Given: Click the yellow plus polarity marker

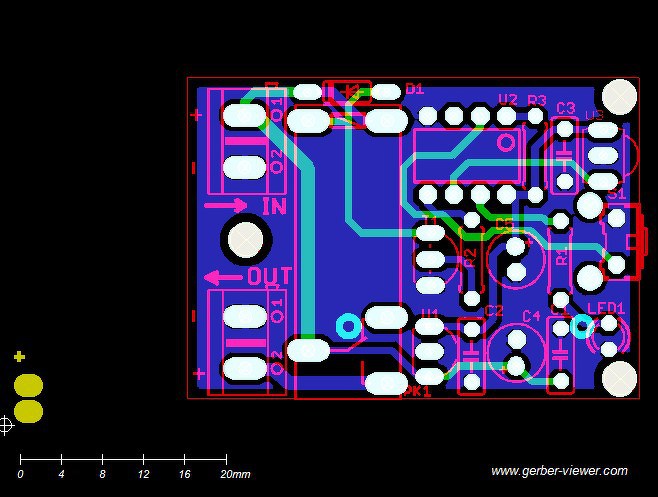Looking at the screenshot, I should point(19,357).
